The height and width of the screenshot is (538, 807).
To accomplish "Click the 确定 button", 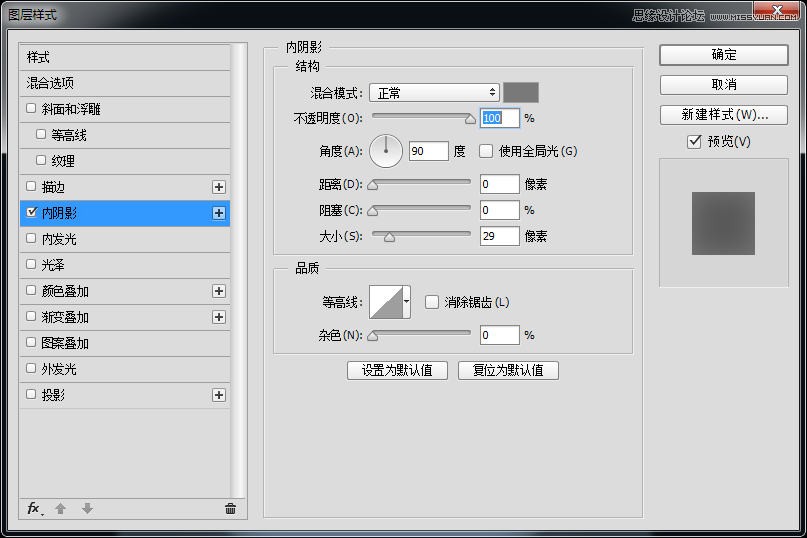I will pos(724,55).
